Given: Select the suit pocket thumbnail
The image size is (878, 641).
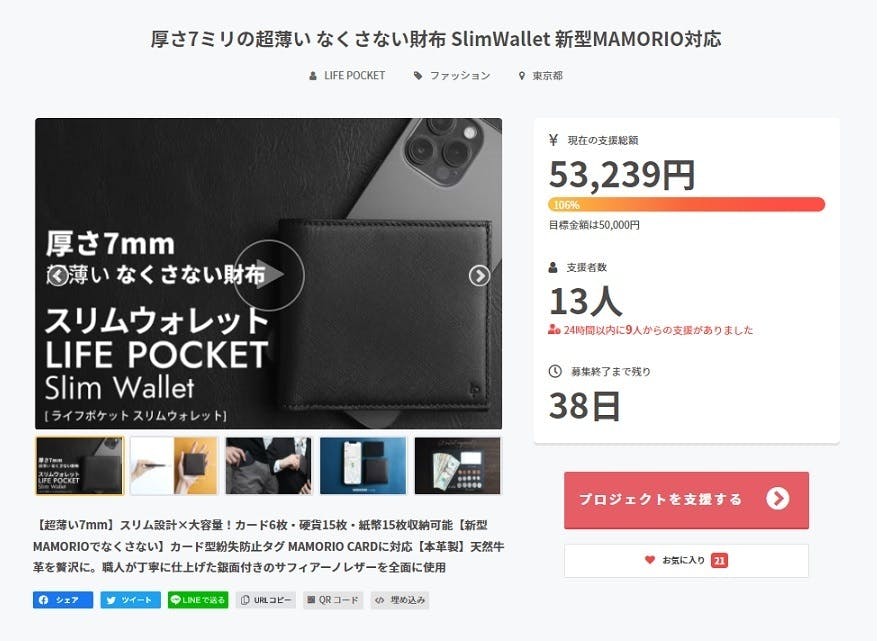Looking at the screenshot, I should [x=269, y=466].
